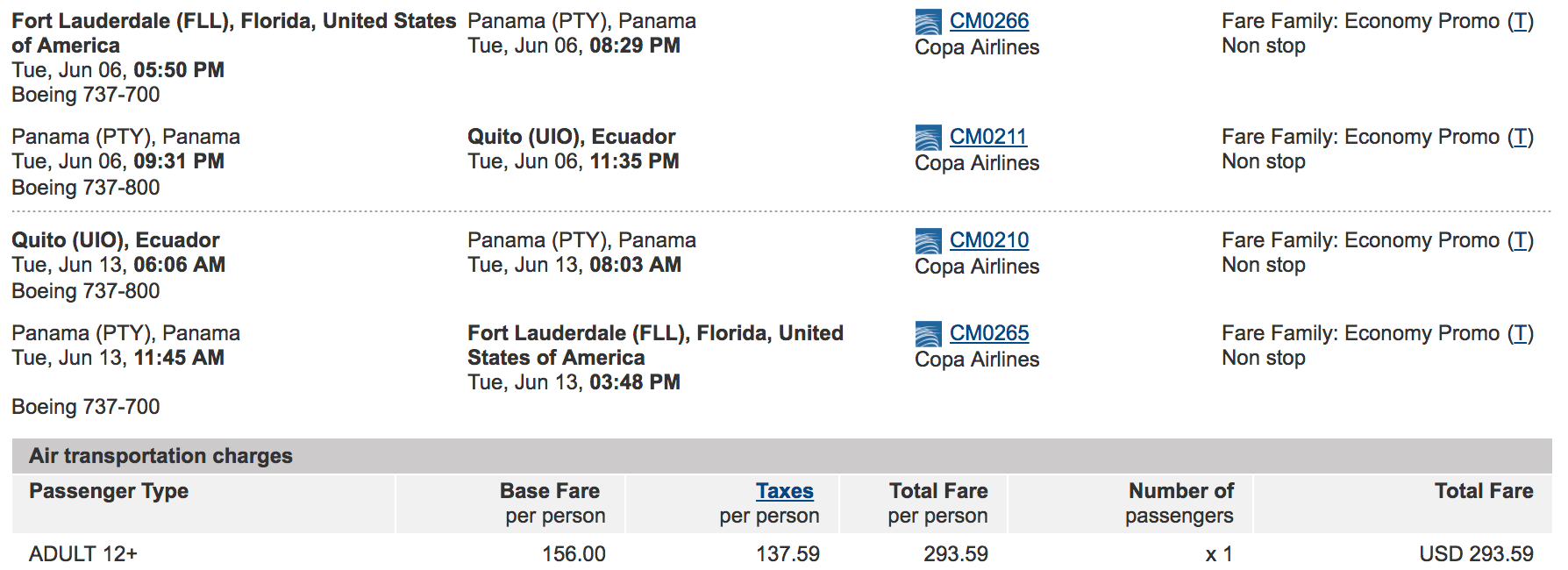Select the ADULT 12+ passenger row label
1568x570 pixels.
83,554
